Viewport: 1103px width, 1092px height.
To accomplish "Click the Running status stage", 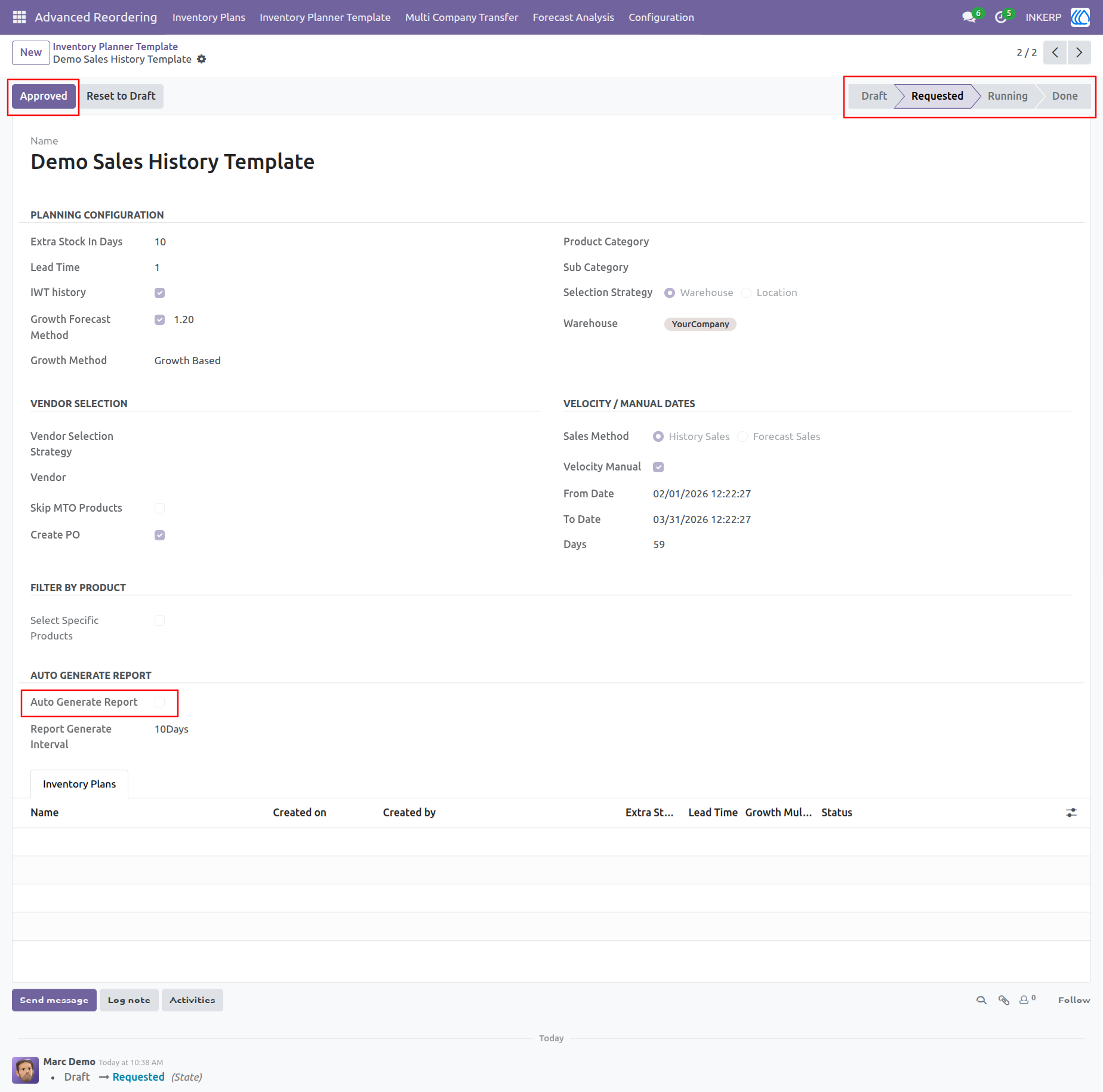I will coord(1008,96).
